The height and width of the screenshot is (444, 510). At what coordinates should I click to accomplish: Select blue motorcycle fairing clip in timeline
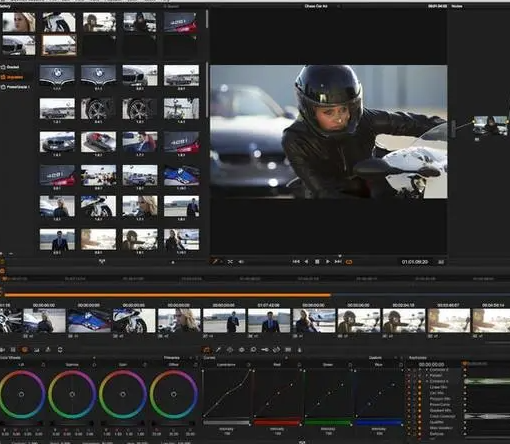(89, 321)
